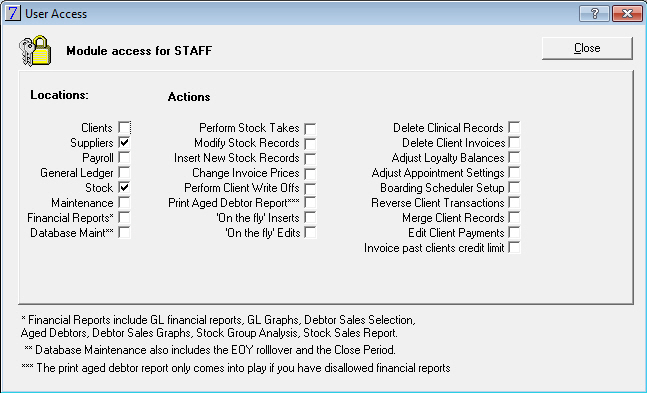Check Change Invoice Prices option
647x393 pixels.
(310, 173)
